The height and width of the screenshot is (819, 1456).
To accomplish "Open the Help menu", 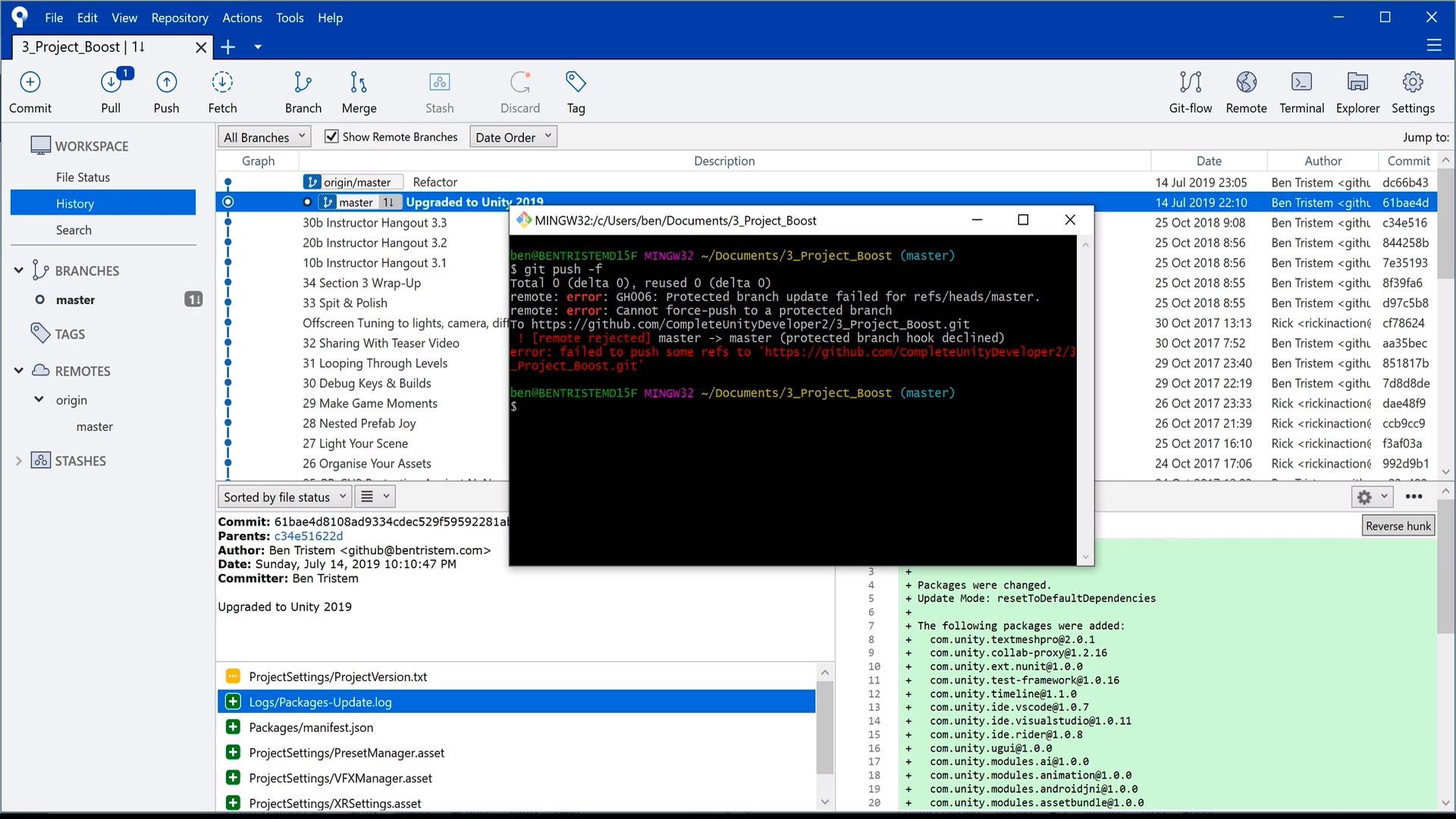I will 330,17.
